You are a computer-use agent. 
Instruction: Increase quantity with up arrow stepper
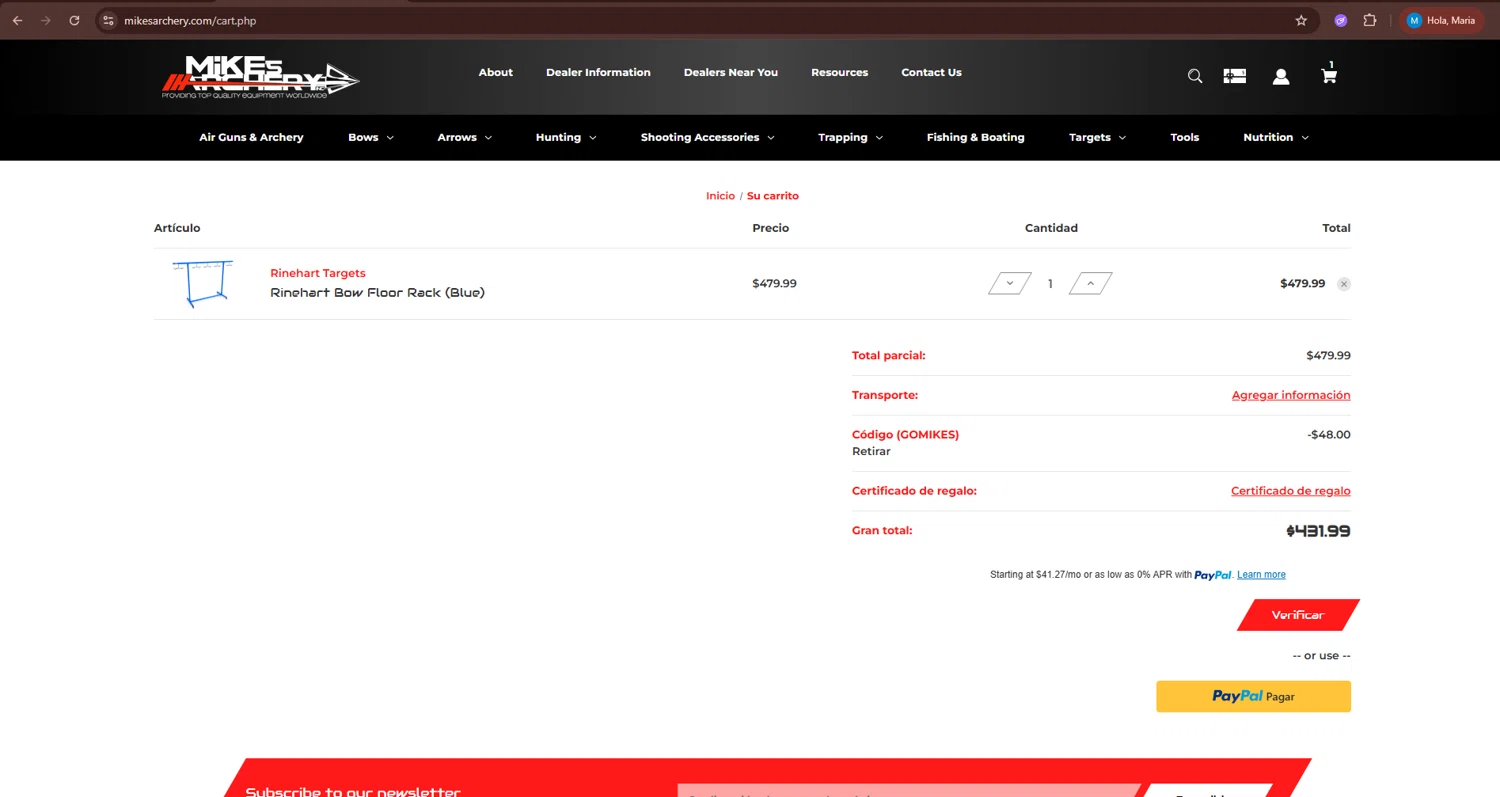pyautogui.click(x=1090, y=283)
